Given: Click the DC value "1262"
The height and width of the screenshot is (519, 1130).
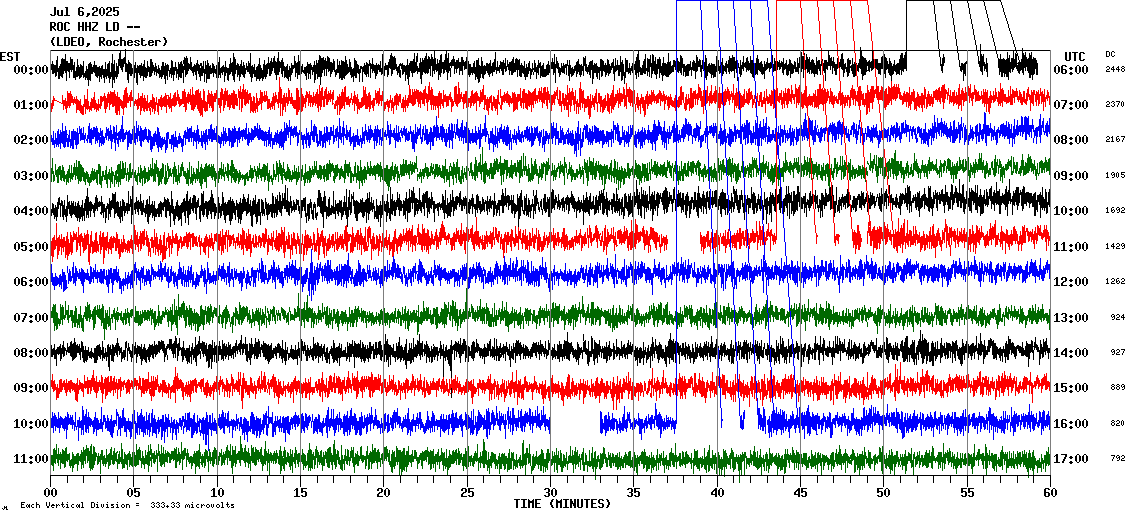Looking at the screenshot, I should [x=1115, y=281].
